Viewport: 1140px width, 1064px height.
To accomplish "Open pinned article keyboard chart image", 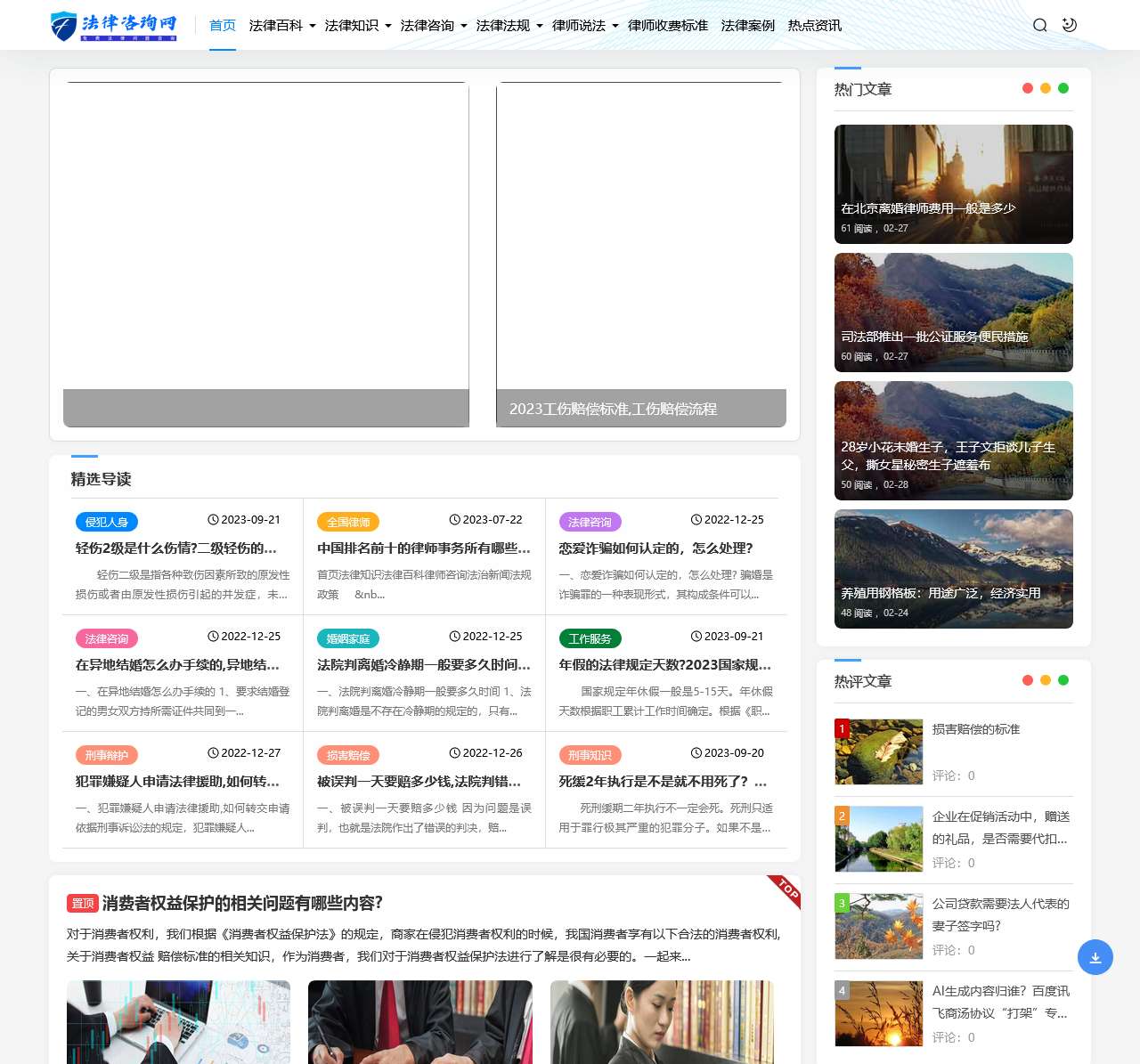I will tap(178, 1022).
